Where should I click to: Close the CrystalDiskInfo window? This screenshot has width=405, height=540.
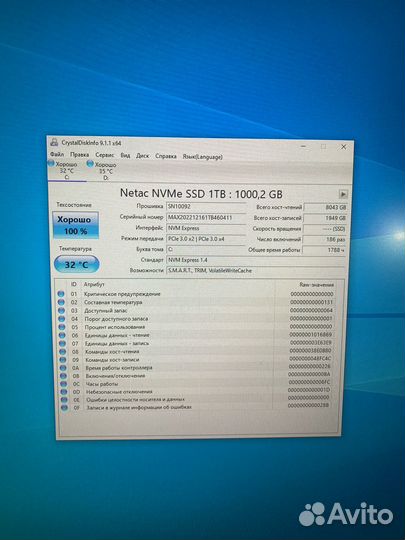(x=343, y=147)
